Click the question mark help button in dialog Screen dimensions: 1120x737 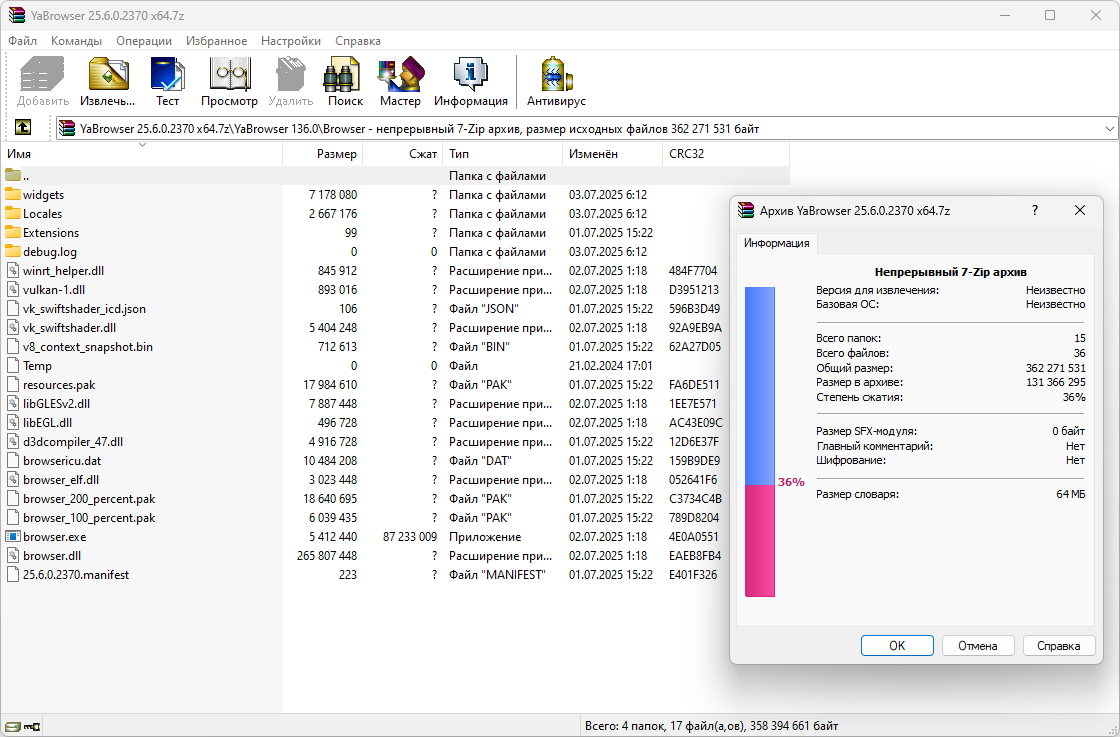1035,210
